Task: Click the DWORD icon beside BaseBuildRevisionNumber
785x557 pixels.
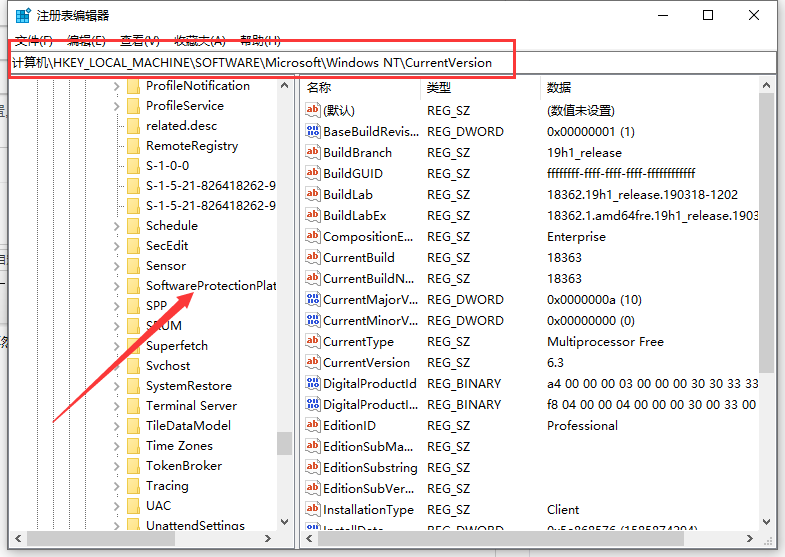Action: (x=313, y=132)
